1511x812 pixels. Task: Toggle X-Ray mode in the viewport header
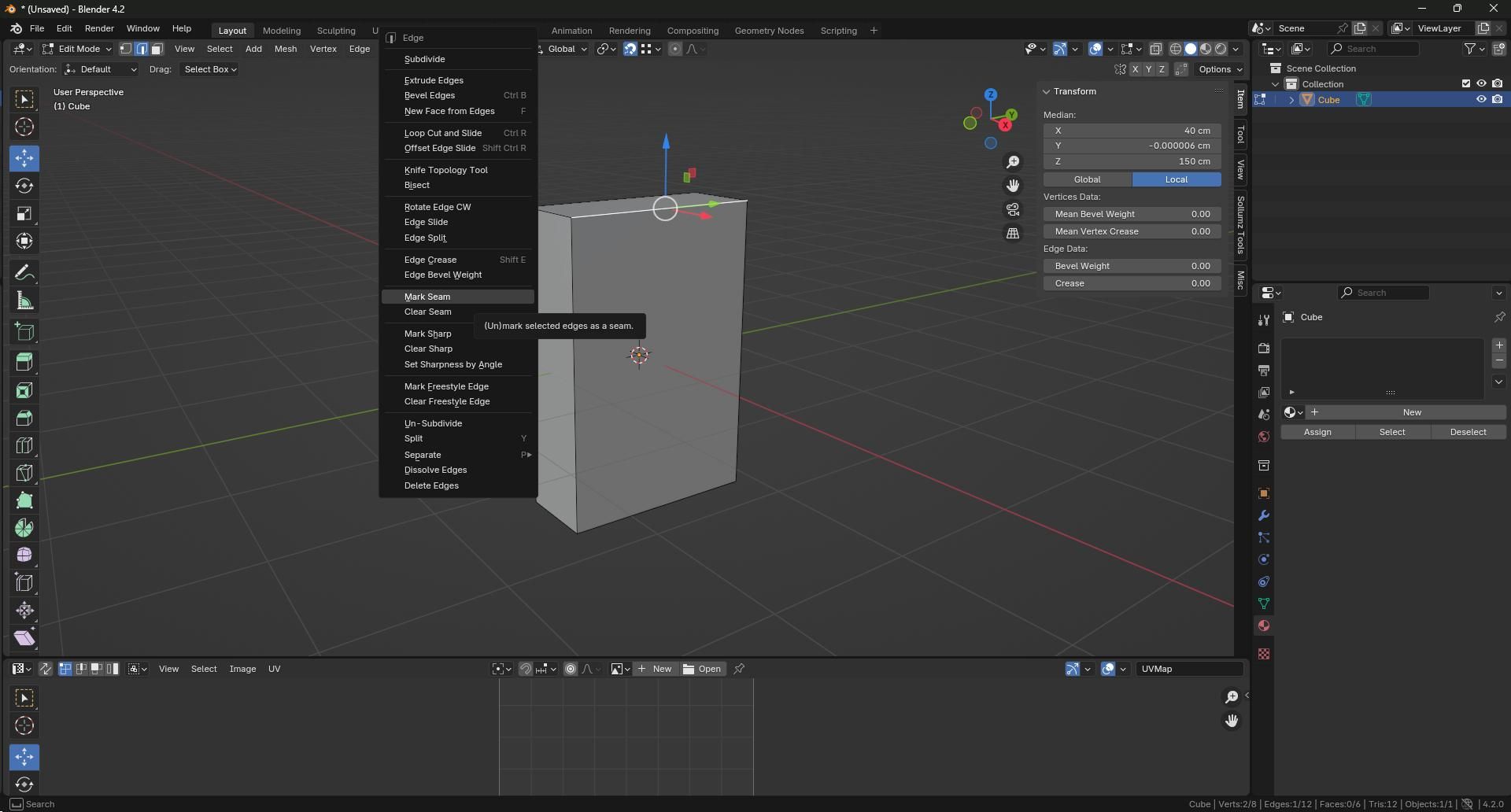(1156, 48)
